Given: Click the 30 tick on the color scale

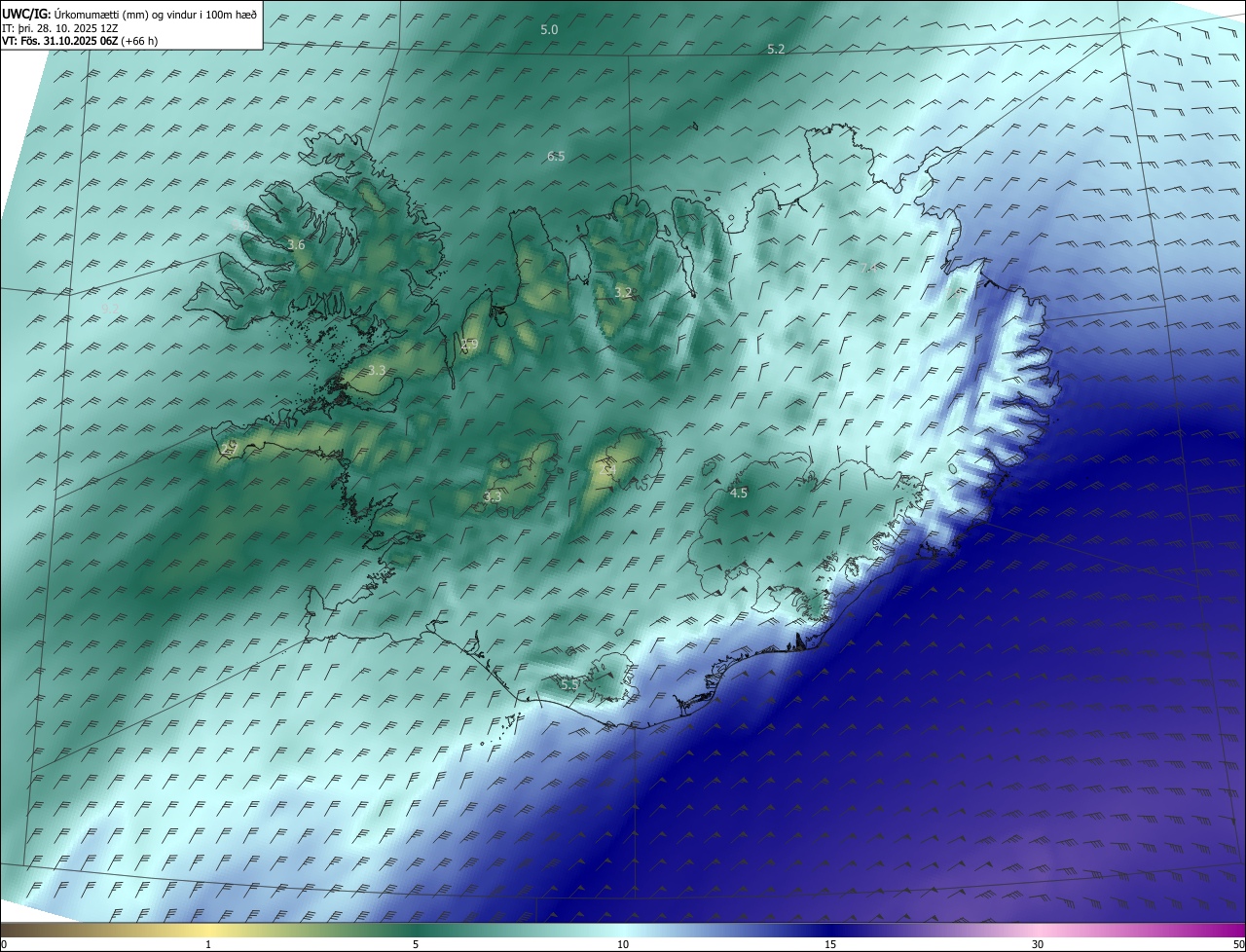Looking at the screenshot, I should tap(1038, 944).
